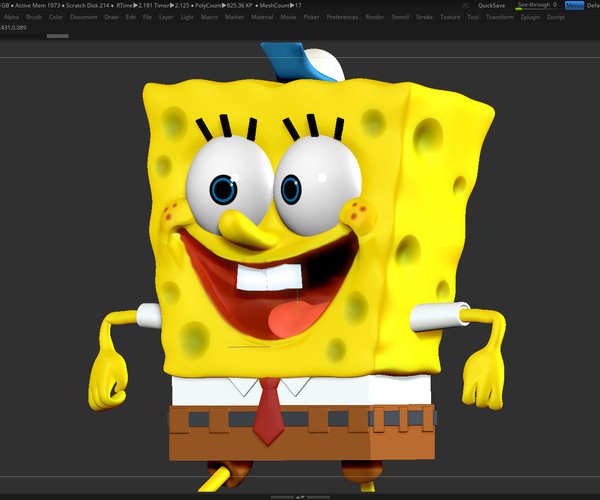Click the gray scroll handle below coordinates
The height and width of the screenshot is (500, 600).
(x=57, y=36)
